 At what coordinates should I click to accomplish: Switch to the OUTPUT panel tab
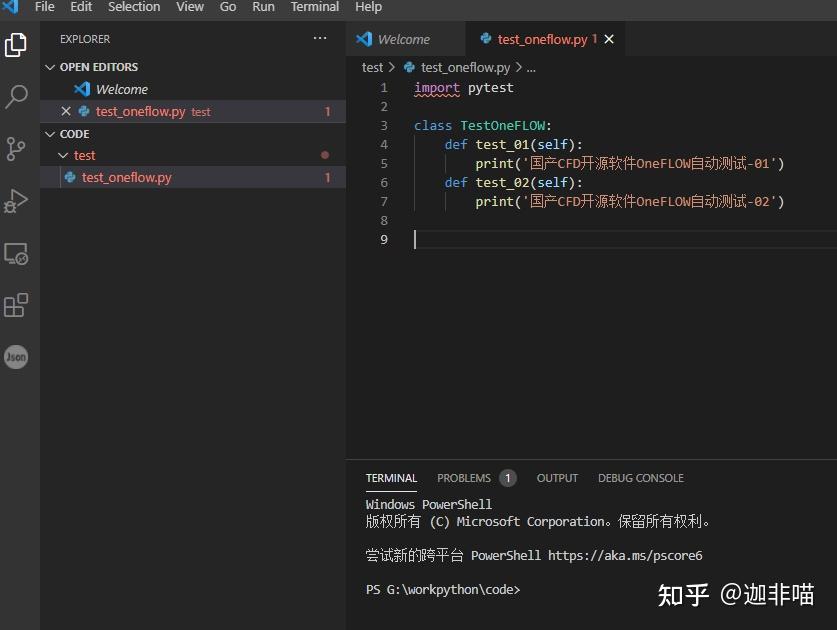click(x=557, y=478)
